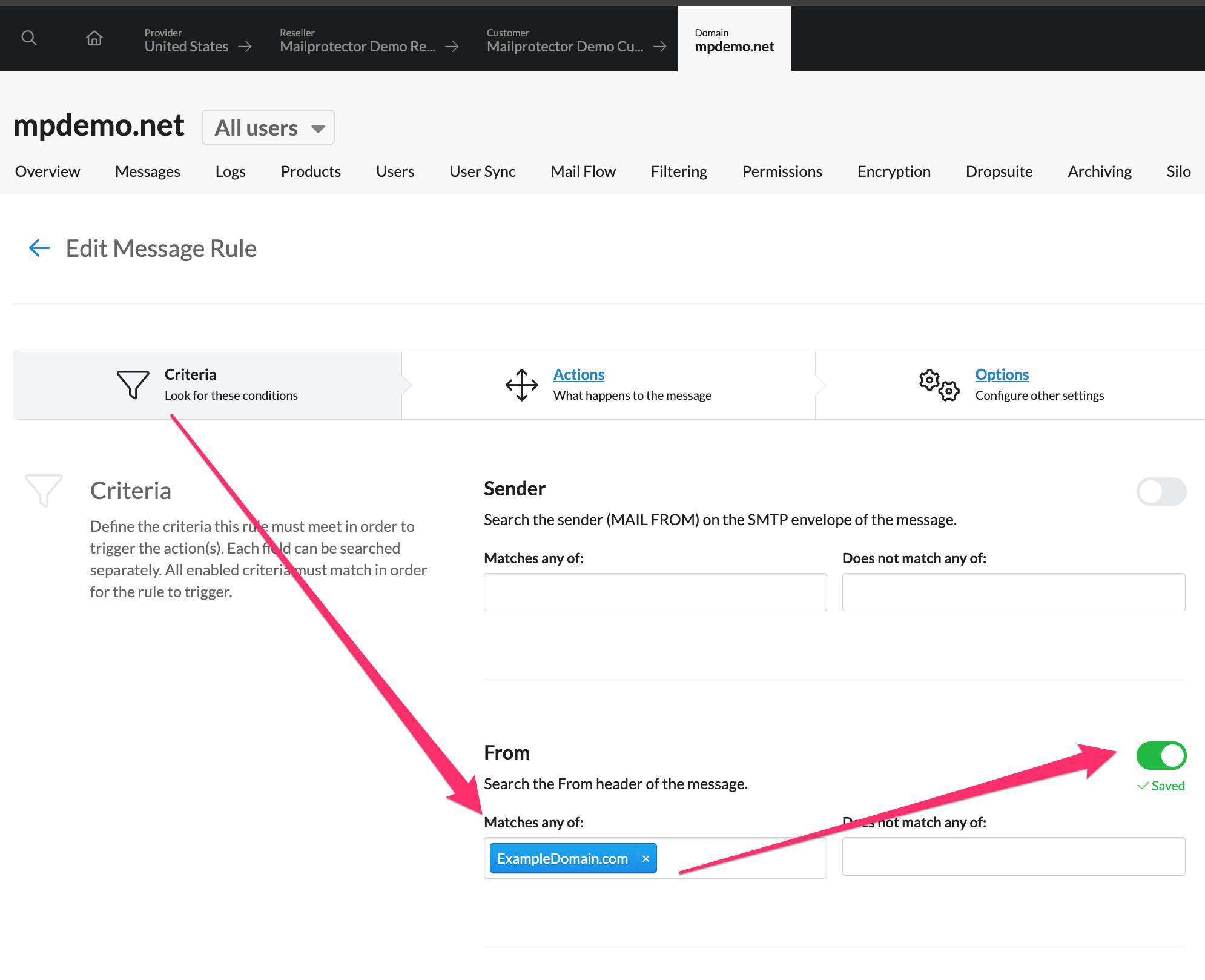The image size is (1205, 980).
Task: Open the Actions step link
Action: coord(578,374)
